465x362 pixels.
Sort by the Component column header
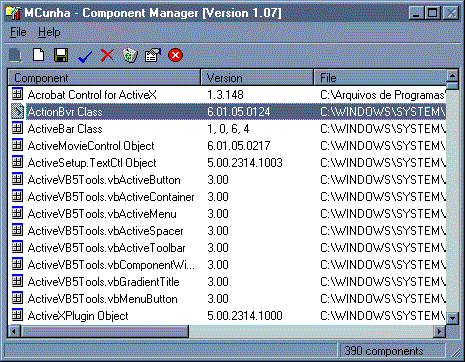point(104,78)
